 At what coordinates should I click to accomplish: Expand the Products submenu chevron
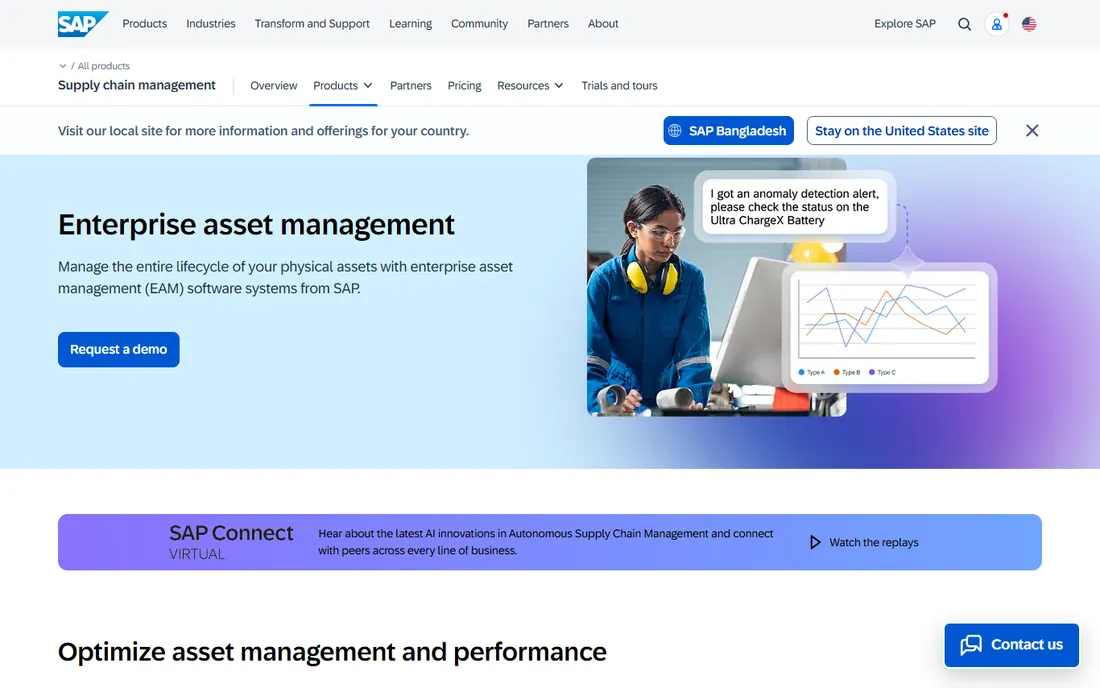[368, 86]
